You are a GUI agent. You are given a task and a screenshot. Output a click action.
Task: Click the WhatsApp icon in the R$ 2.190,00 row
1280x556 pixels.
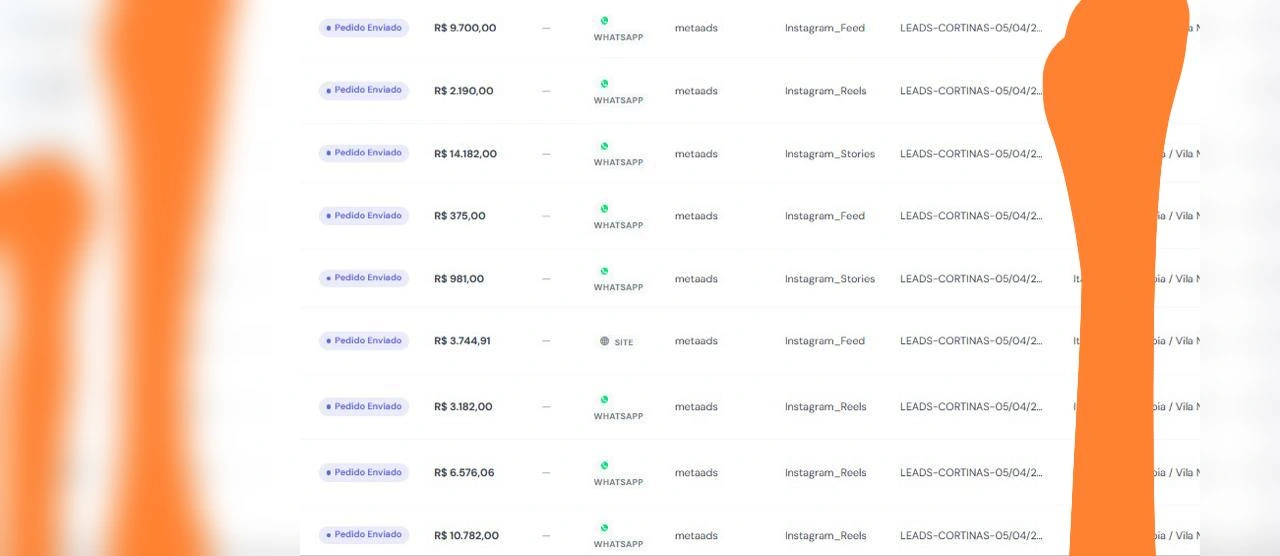coord(604,84)
